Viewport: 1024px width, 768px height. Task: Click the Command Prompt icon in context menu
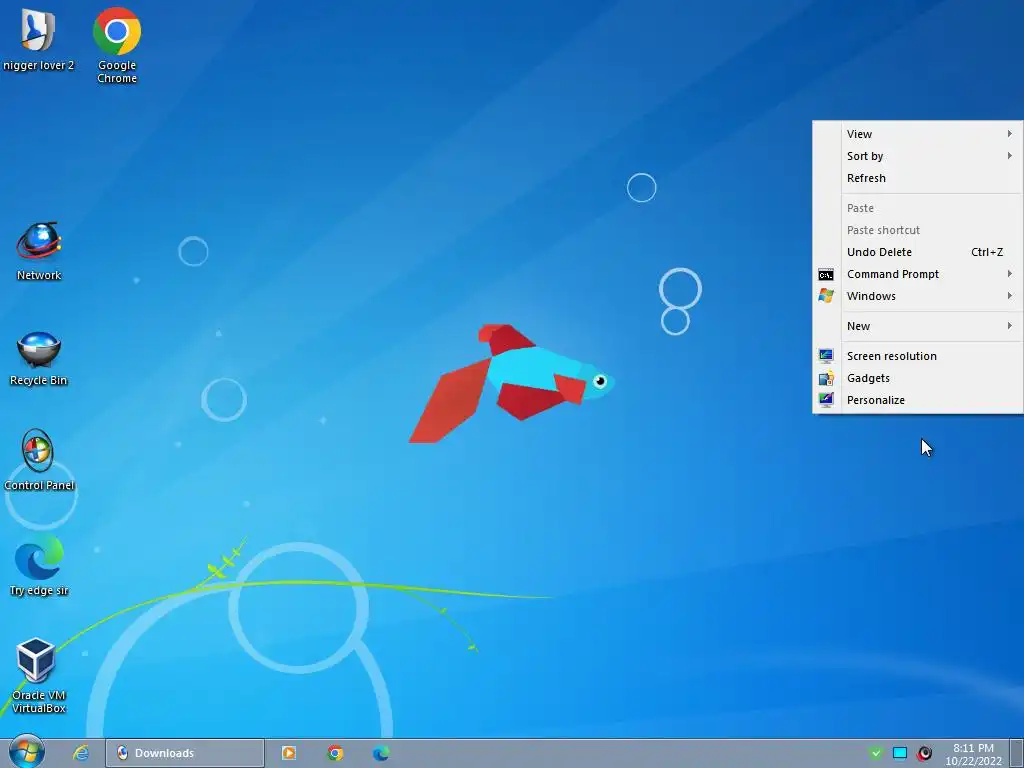coord(825,274)
